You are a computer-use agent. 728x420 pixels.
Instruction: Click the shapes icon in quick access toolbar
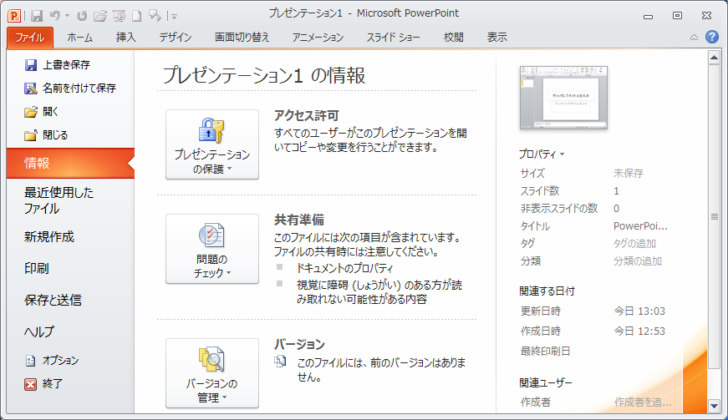(x=155, y=16)
